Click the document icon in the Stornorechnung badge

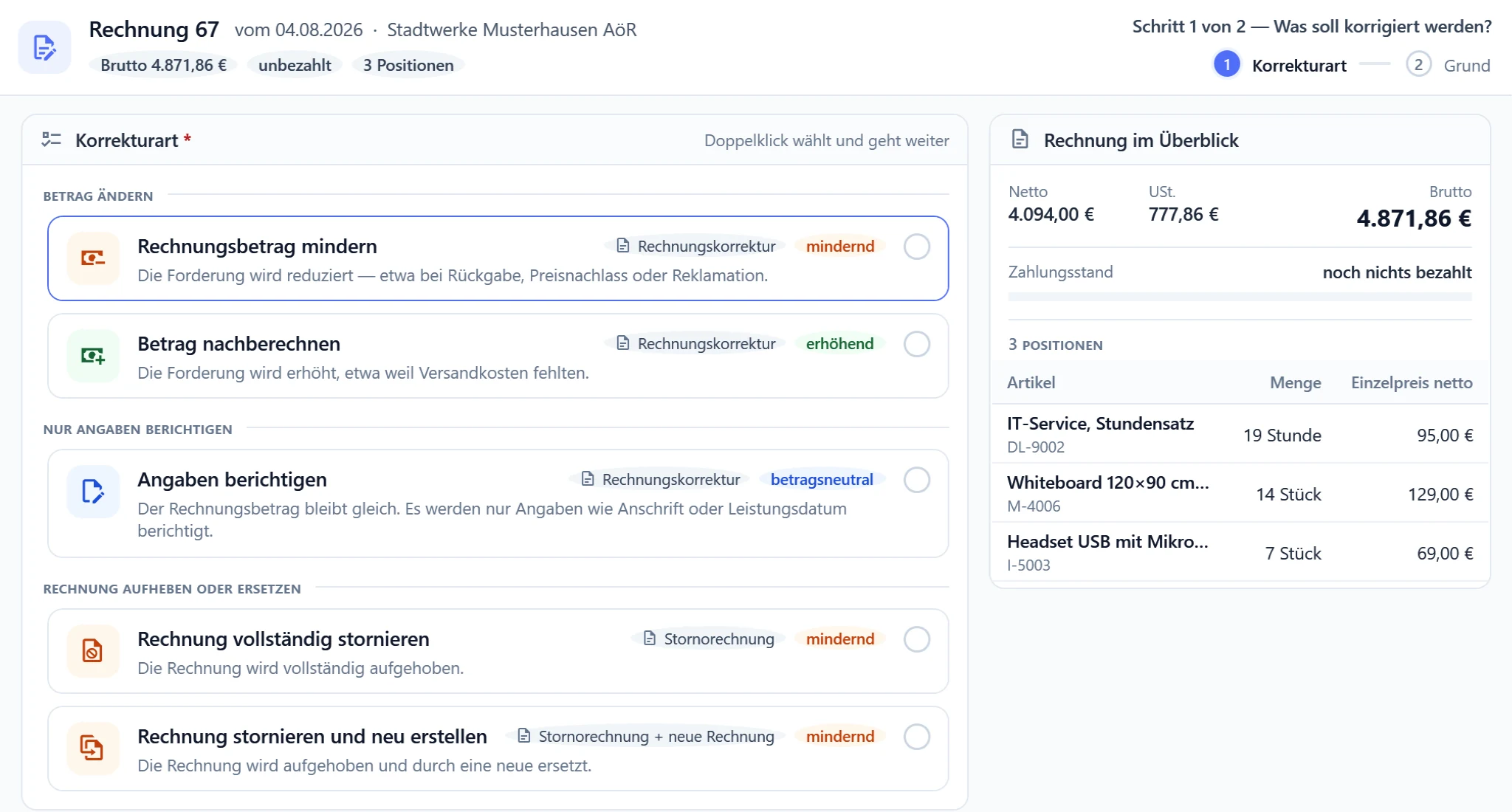tap(650, 639)
